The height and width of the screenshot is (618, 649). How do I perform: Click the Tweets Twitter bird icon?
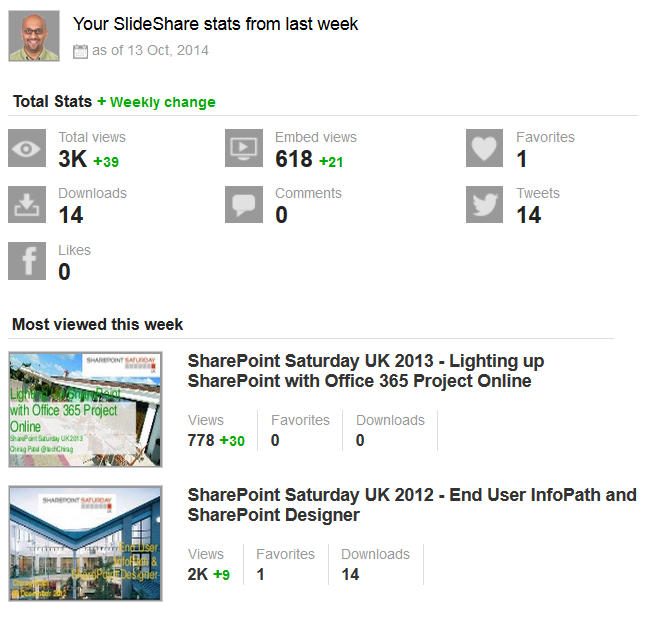(485, 204)
